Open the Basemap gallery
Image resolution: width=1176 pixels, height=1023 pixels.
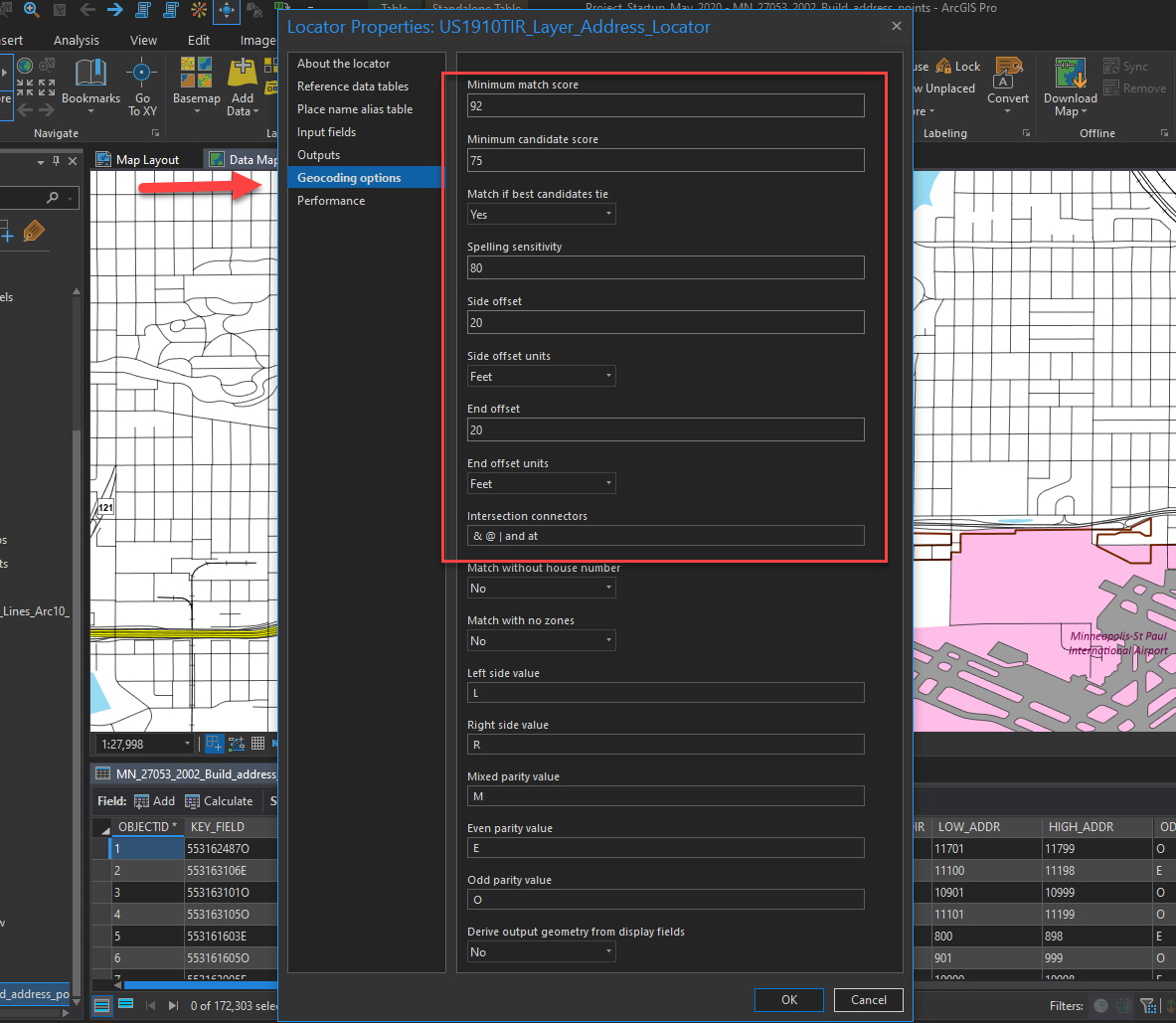coord(196,75)
